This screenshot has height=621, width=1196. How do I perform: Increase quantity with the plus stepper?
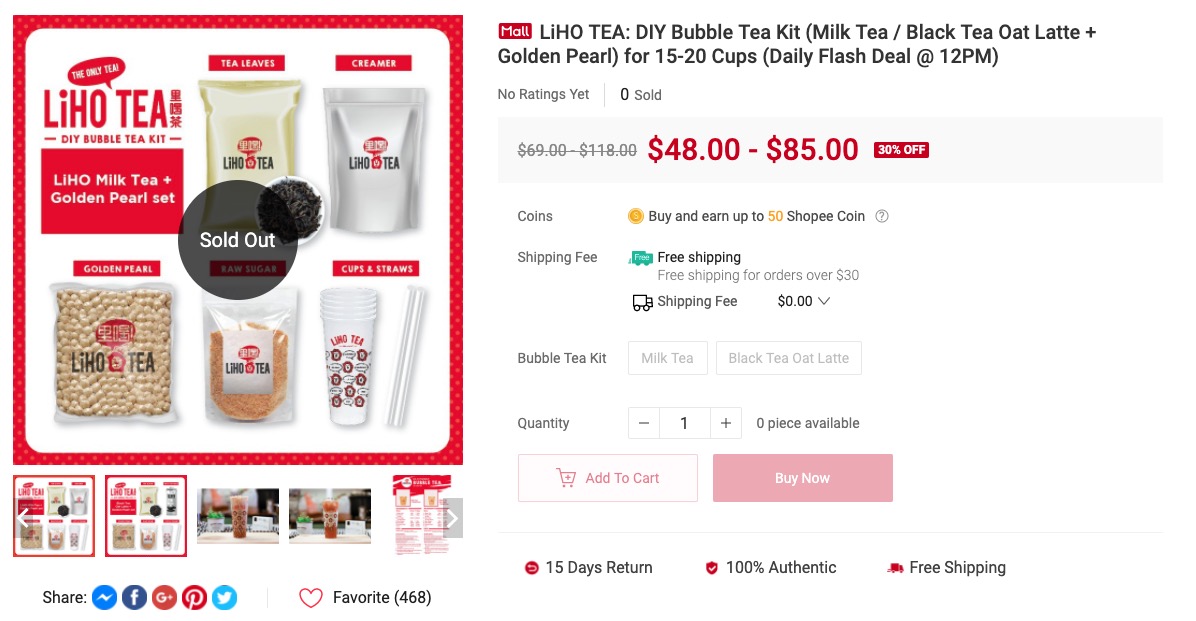726,423
